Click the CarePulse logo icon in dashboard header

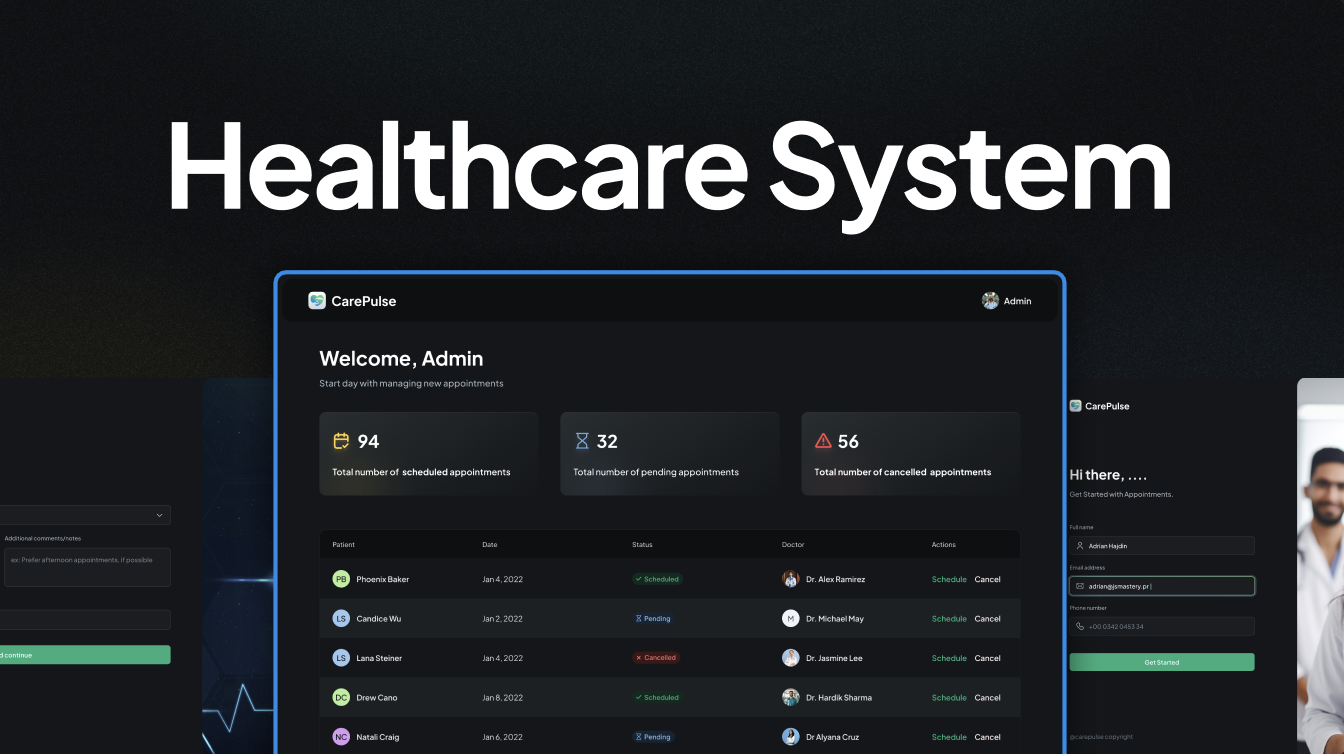click(x=317, y=301)
